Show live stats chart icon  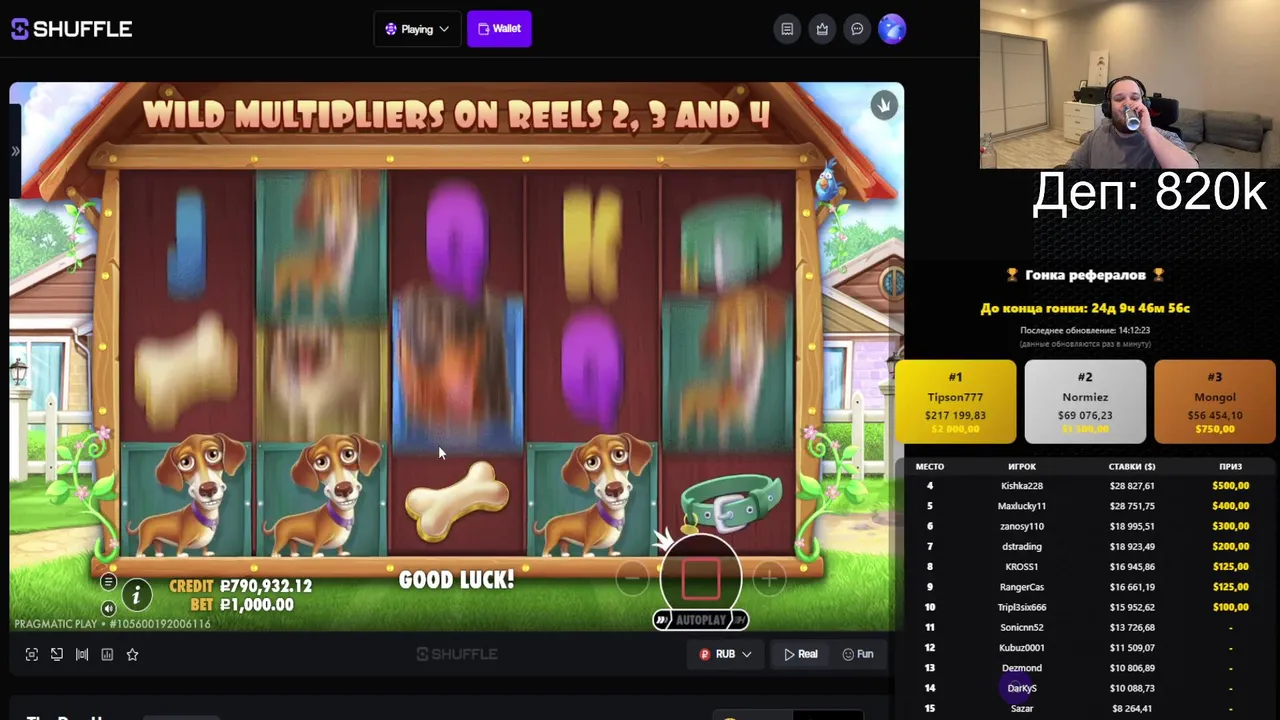pos(107,654)
